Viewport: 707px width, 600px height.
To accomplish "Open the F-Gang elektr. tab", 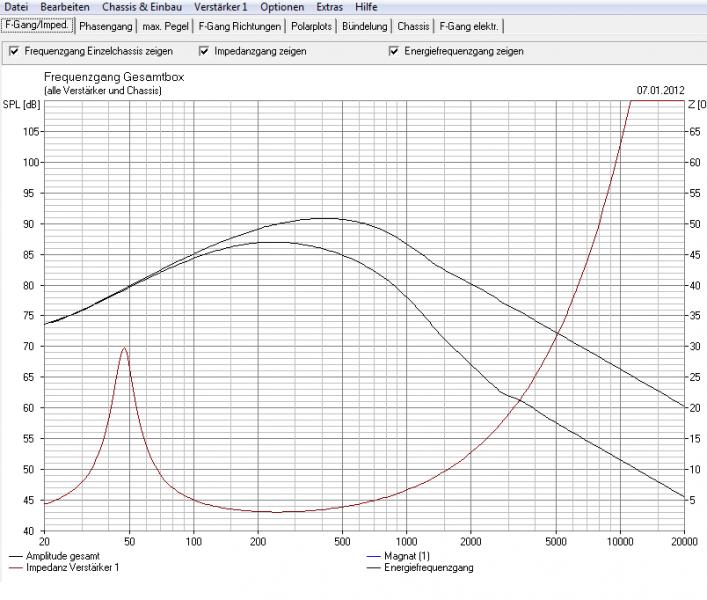I will point(470,26).
